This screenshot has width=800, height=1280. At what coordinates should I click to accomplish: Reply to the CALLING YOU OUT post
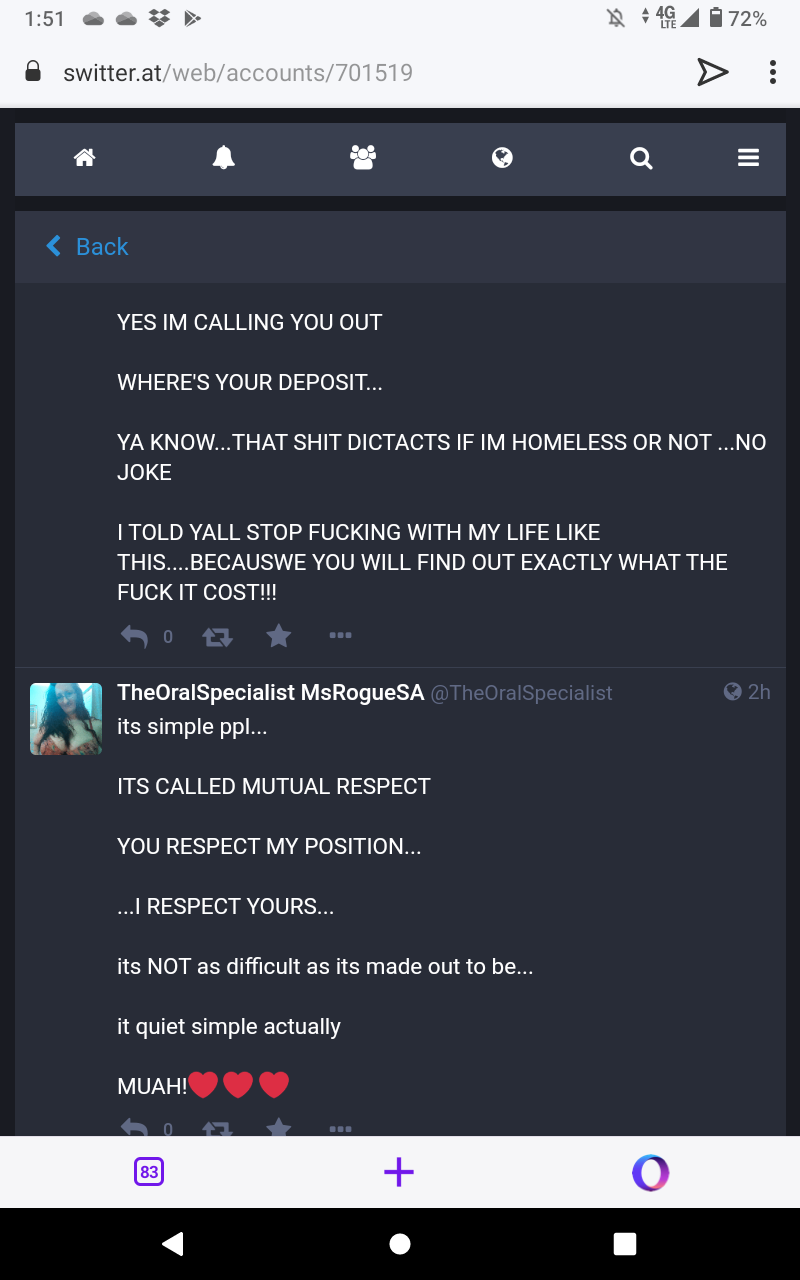click(x=134, y=636)
